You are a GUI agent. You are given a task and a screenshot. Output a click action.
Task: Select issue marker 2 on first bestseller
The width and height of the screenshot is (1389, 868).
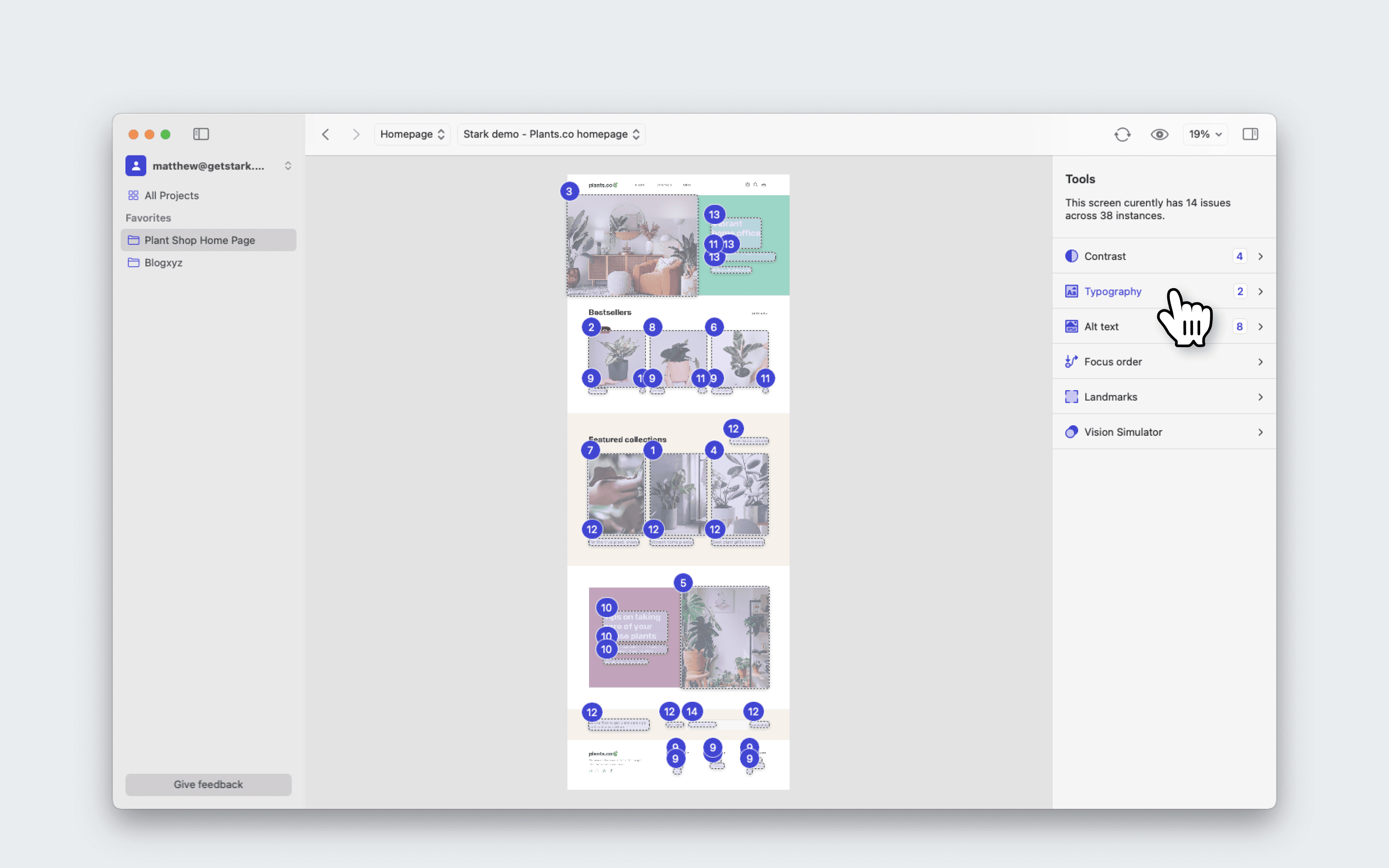591,327
